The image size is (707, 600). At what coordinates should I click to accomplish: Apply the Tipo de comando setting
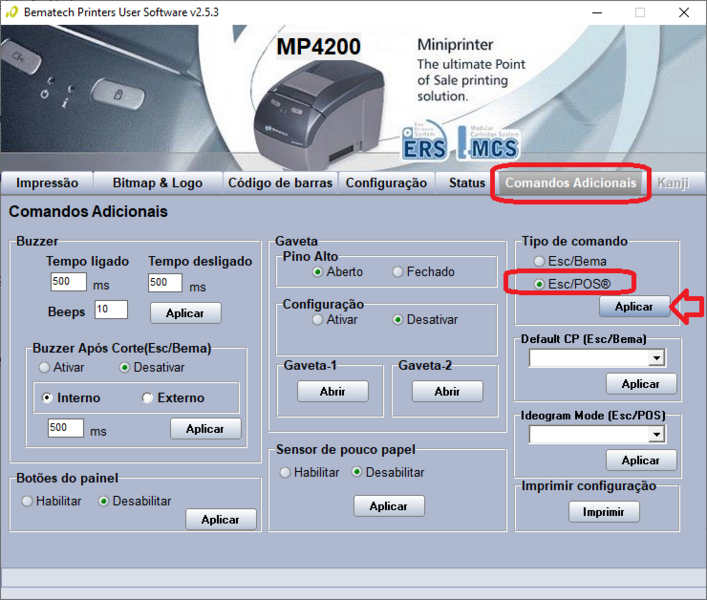(x=634, y=307)
